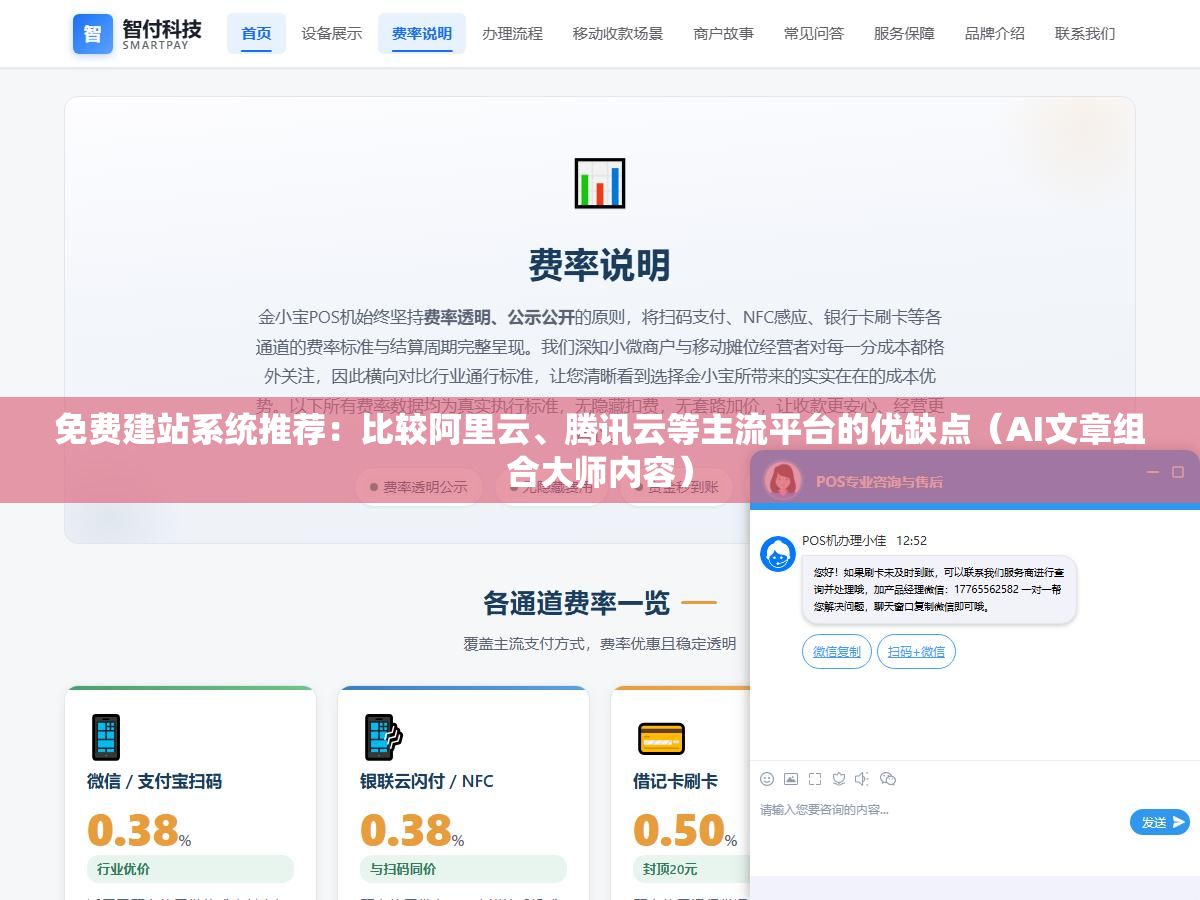Click the 与扫码同价 tag on NFC card

463,869
